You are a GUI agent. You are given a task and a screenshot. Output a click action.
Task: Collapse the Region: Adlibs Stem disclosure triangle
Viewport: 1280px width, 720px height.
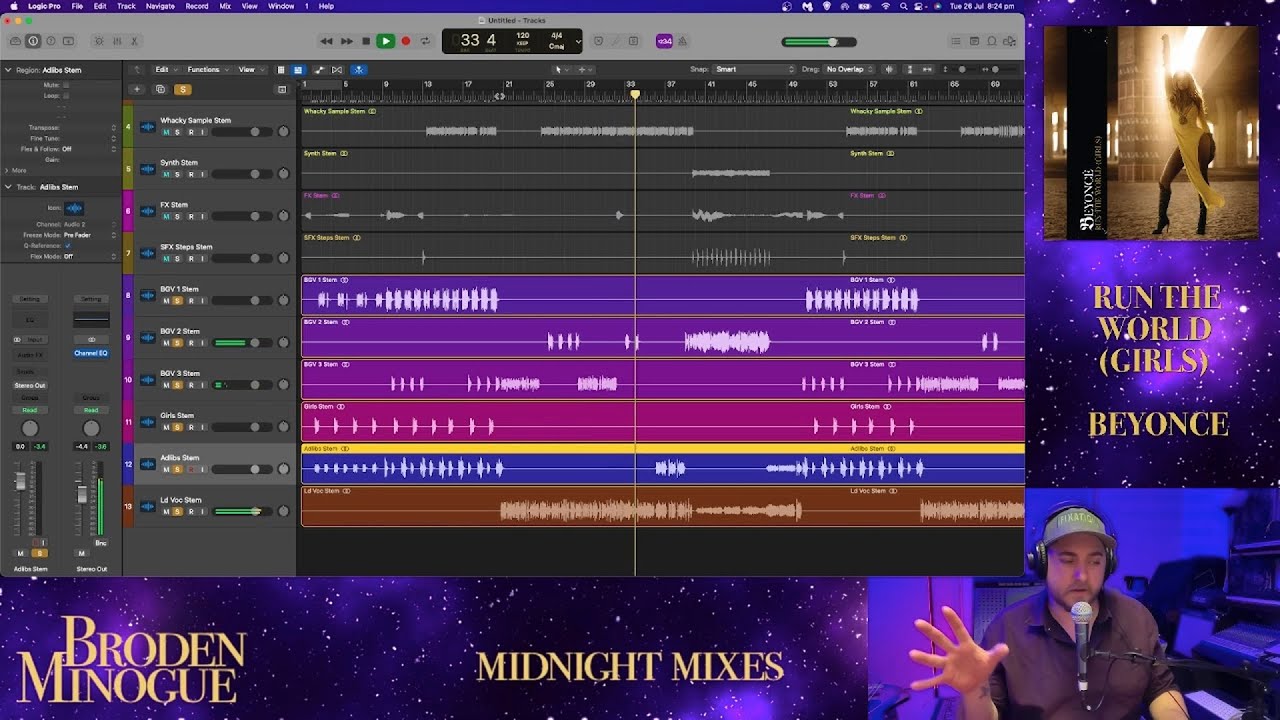8,70
